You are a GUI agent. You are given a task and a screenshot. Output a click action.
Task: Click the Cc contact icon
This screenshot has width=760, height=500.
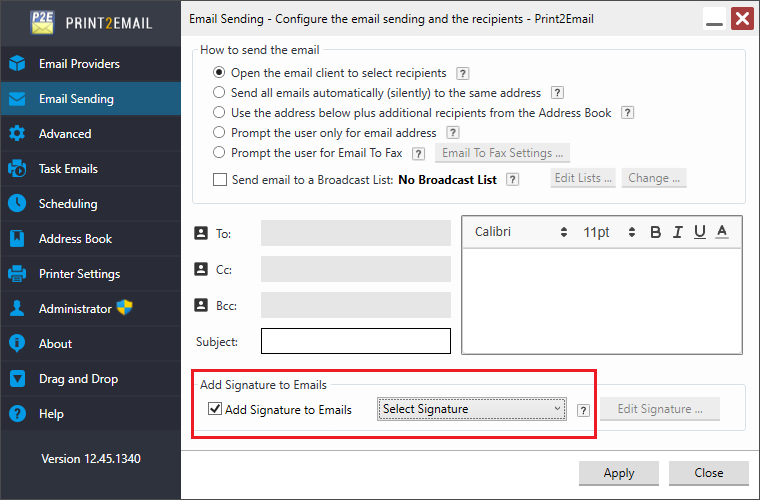[200, 270]
